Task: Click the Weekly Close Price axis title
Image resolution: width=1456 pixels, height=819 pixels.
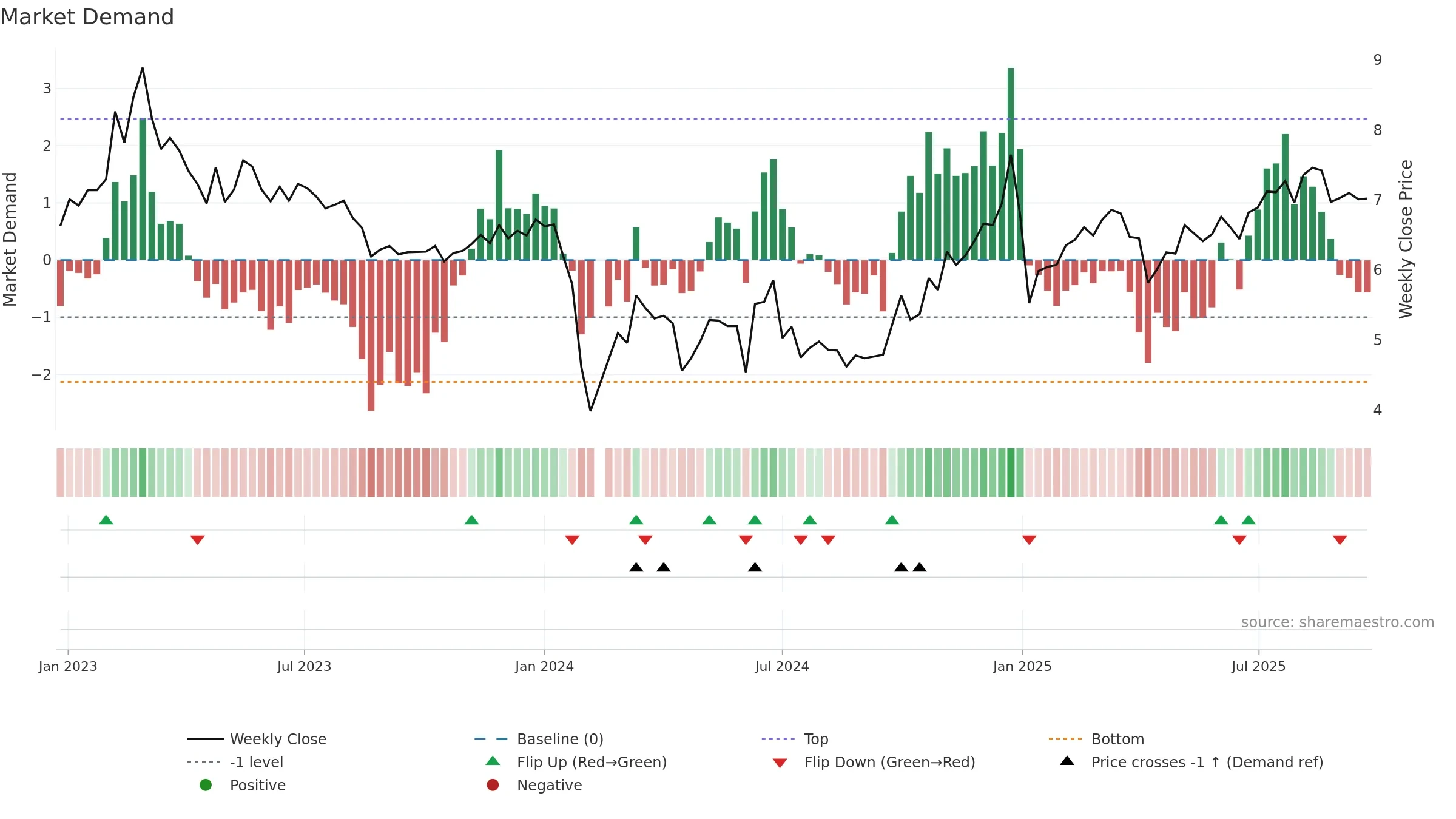Action: (1406, 239)
